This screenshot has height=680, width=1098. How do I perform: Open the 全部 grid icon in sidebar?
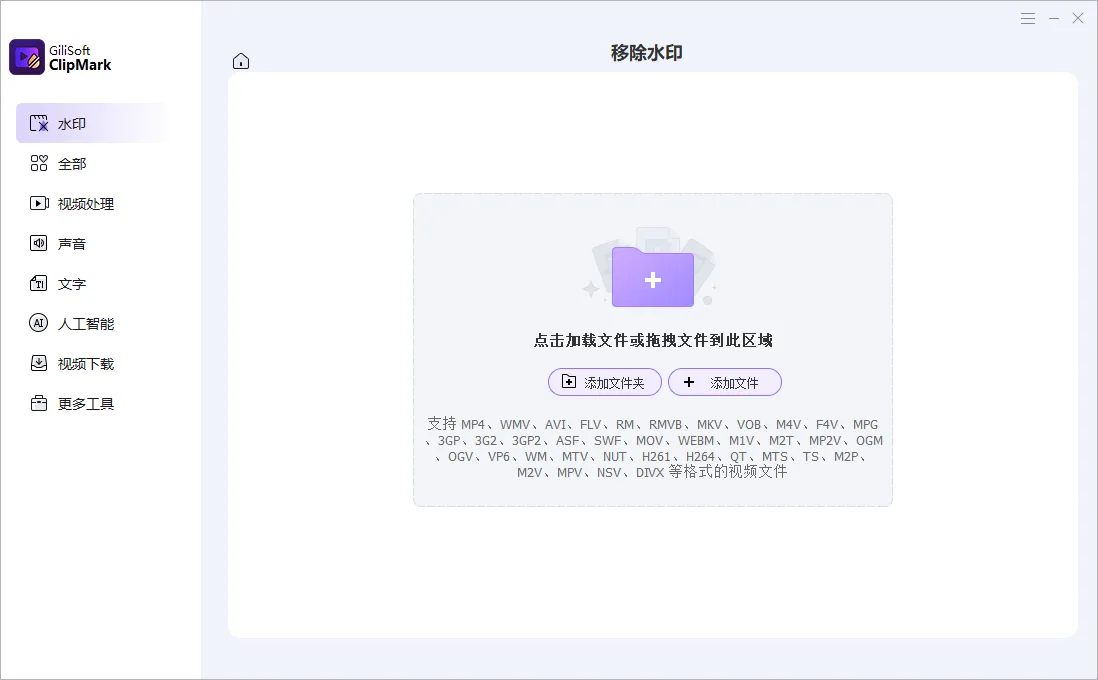[x=39, y=164]
